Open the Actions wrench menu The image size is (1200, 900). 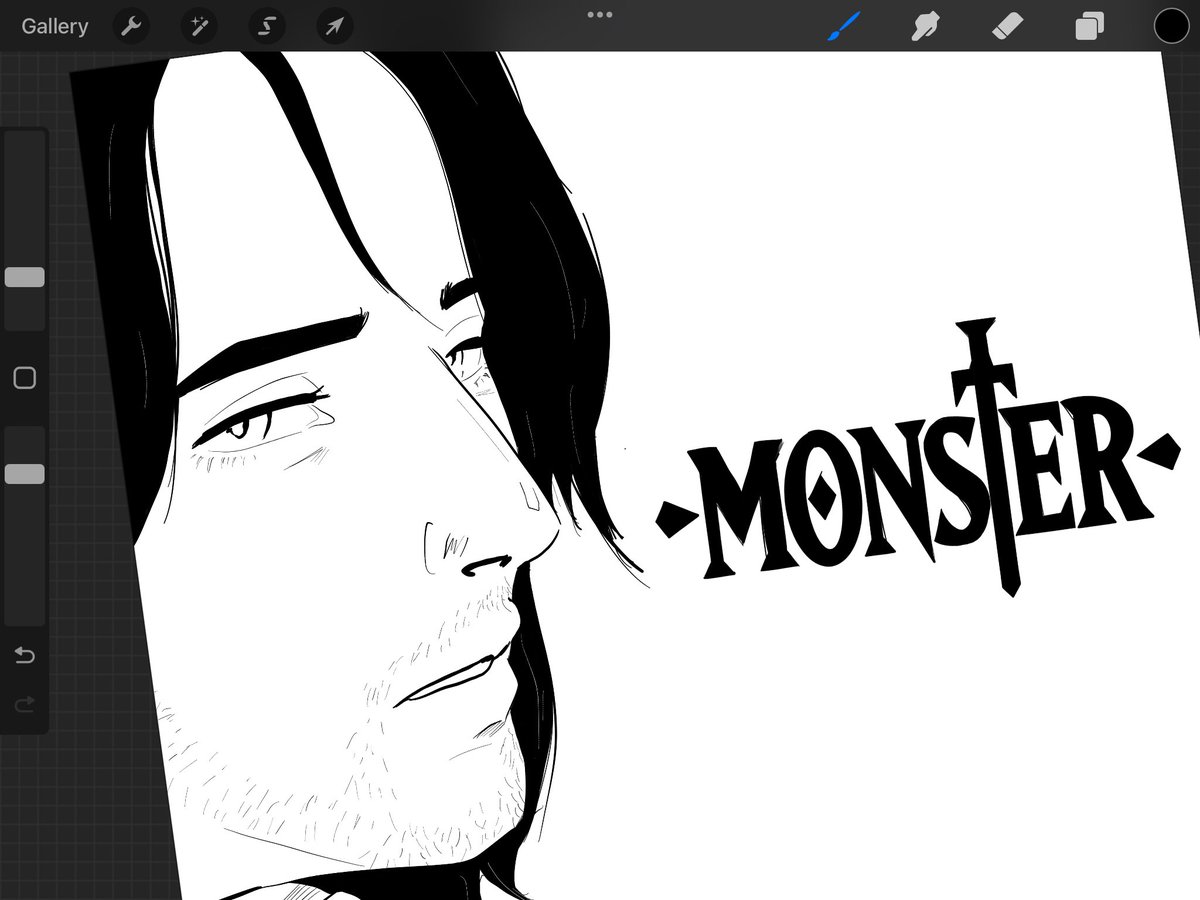131,26
